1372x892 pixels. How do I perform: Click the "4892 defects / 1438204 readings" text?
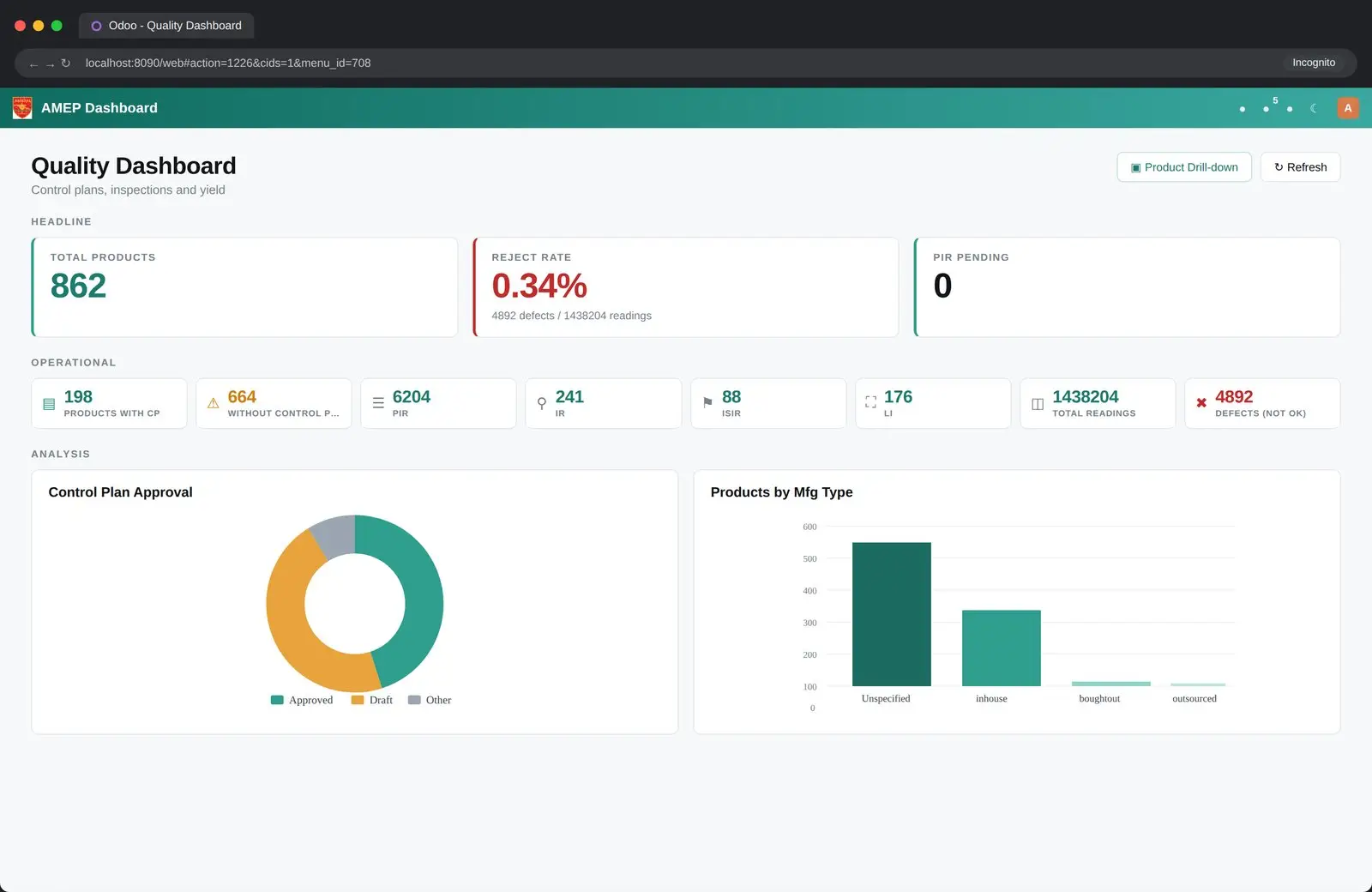point(571,316)
